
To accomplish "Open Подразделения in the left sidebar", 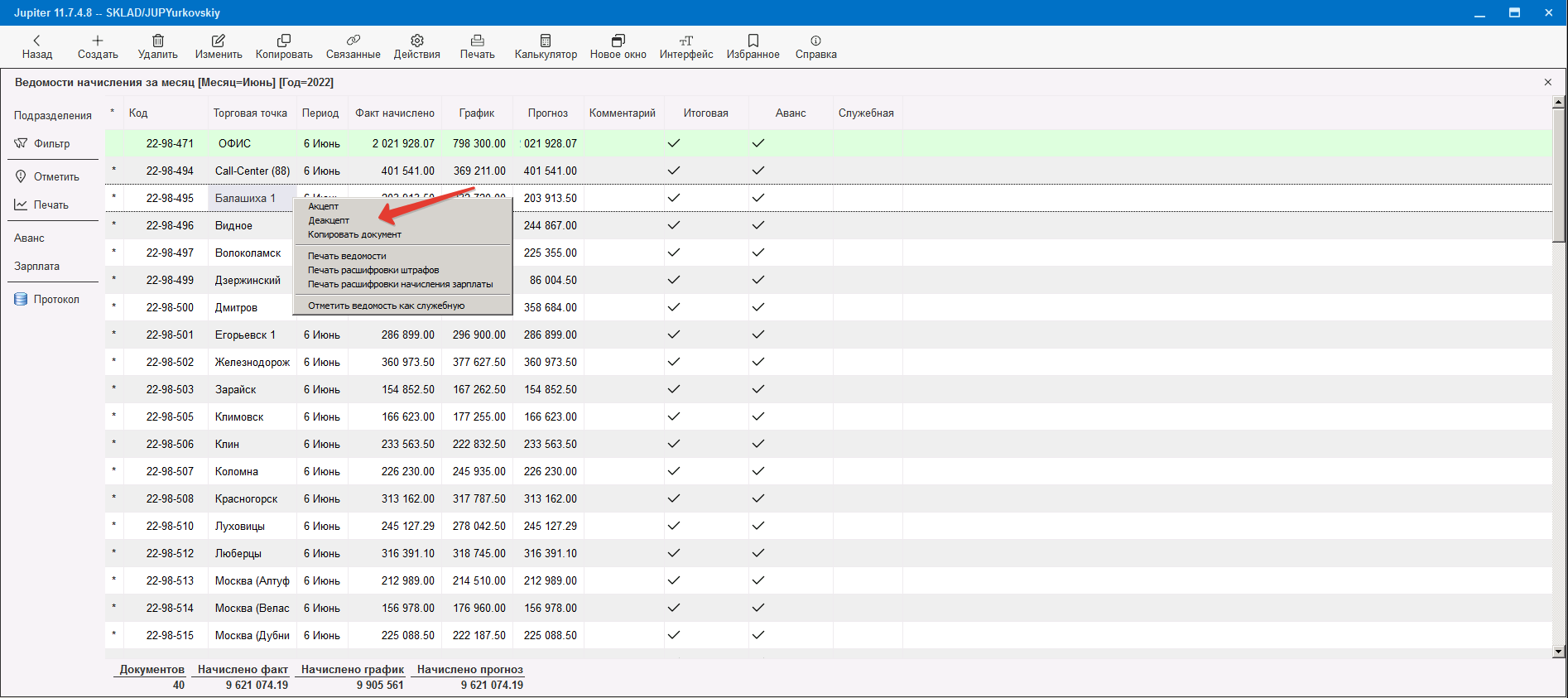I will point(53,115).
